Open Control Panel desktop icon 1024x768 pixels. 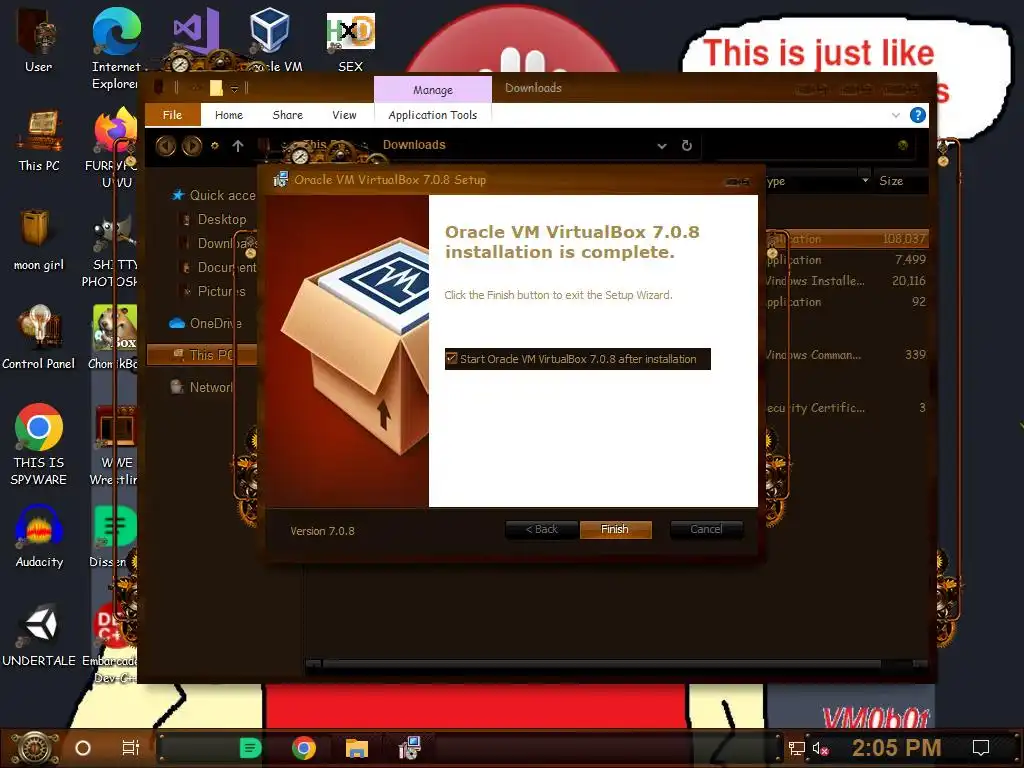(x=39, y=338)
